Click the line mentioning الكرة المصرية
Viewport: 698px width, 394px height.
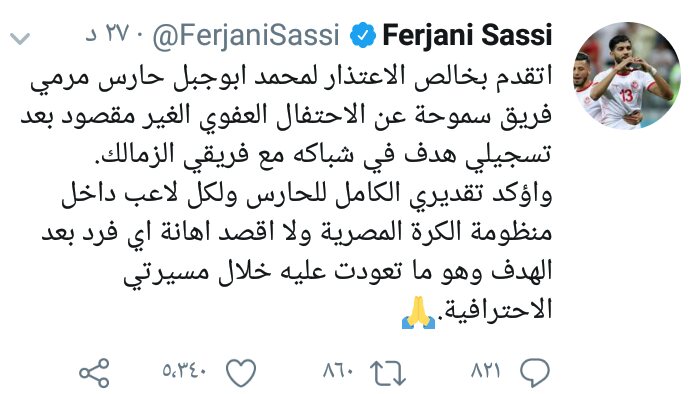pos(297,232)
